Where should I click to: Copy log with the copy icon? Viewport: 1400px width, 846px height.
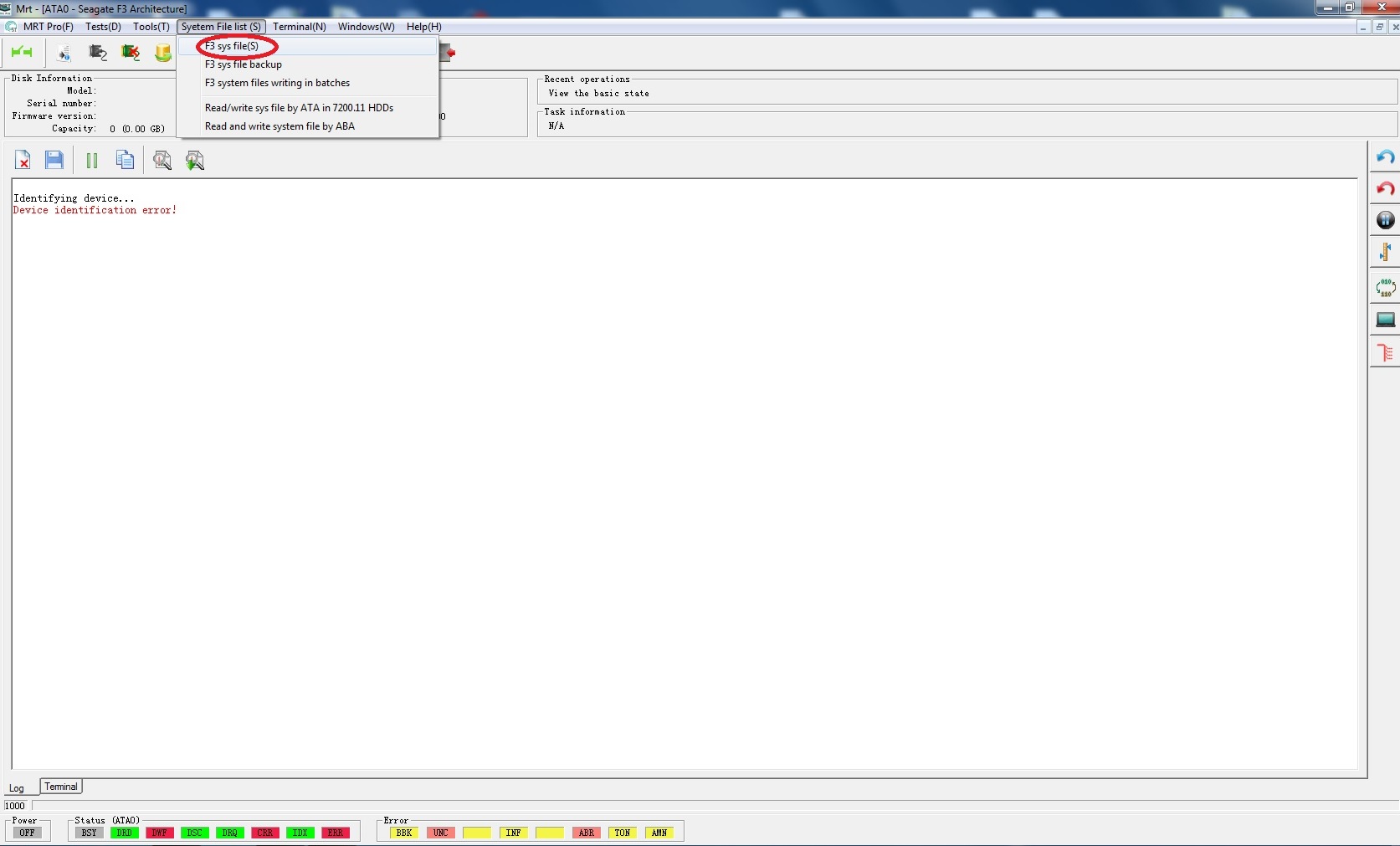125,160
